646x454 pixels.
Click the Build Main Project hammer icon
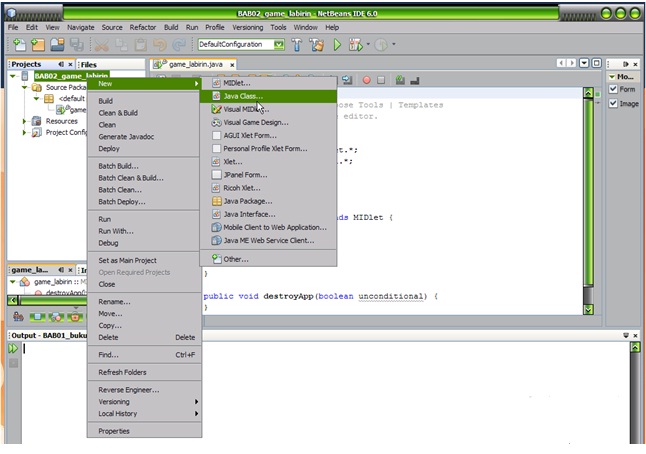[x=297, y=44]
